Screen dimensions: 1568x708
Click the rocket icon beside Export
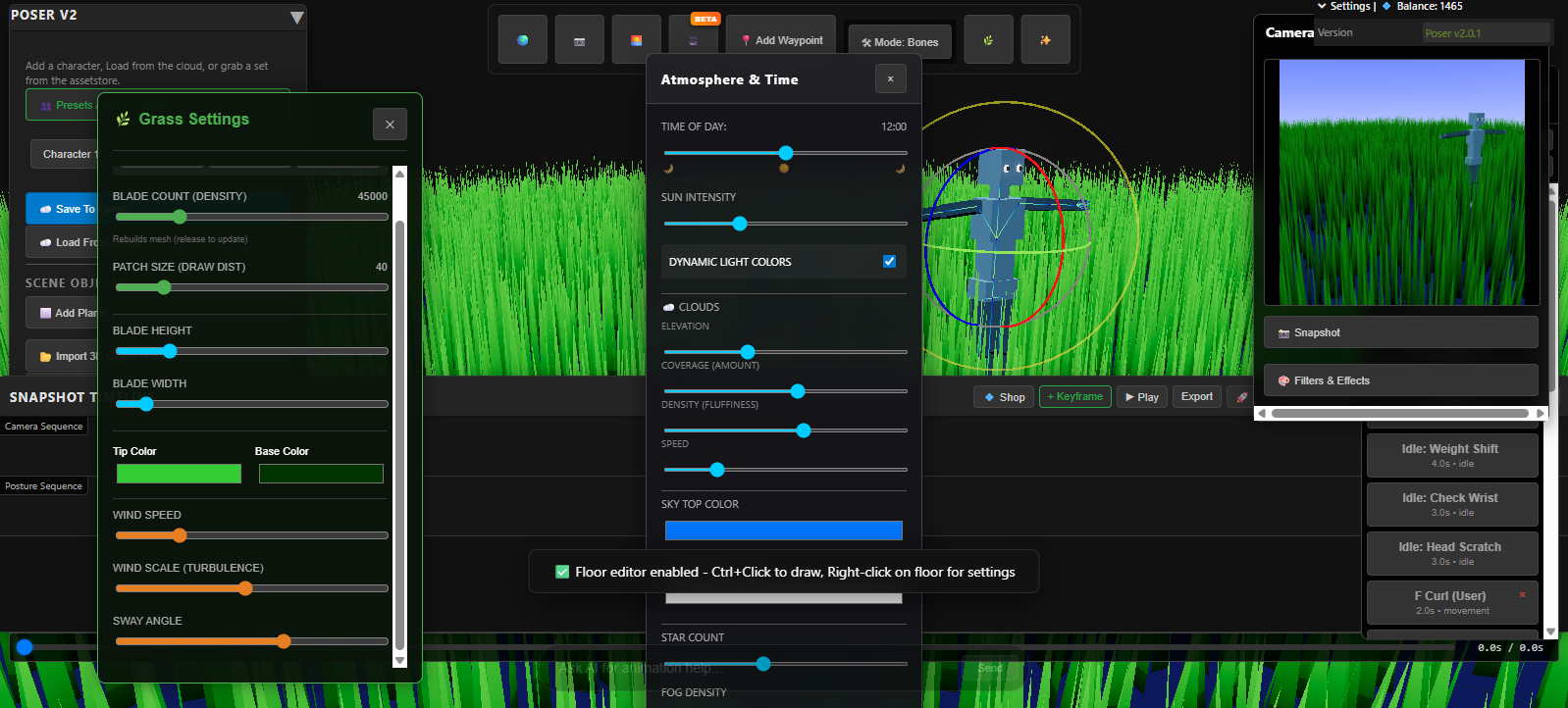[x=1241, y=397]
